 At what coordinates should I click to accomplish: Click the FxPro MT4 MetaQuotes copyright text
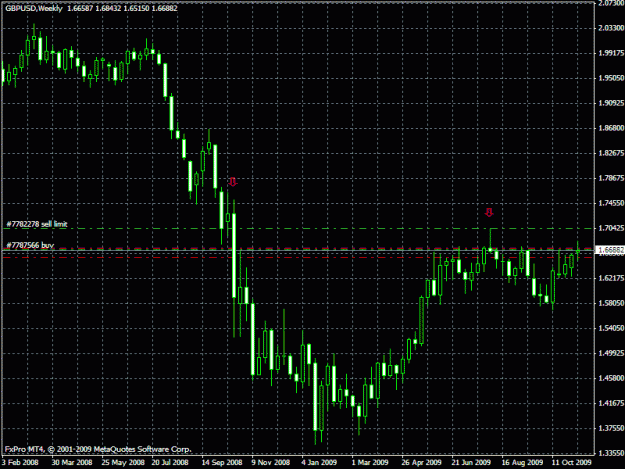point(98,449)
